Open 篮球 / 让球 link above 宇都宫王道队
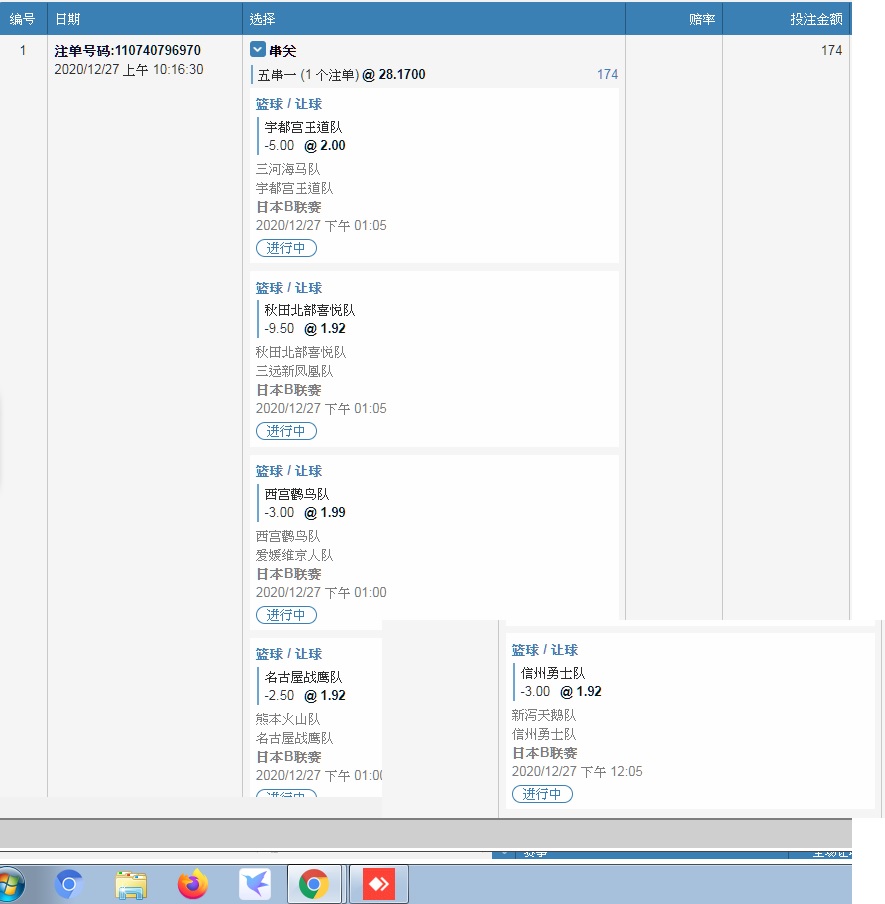885x904 pixels. pos(289,104)
